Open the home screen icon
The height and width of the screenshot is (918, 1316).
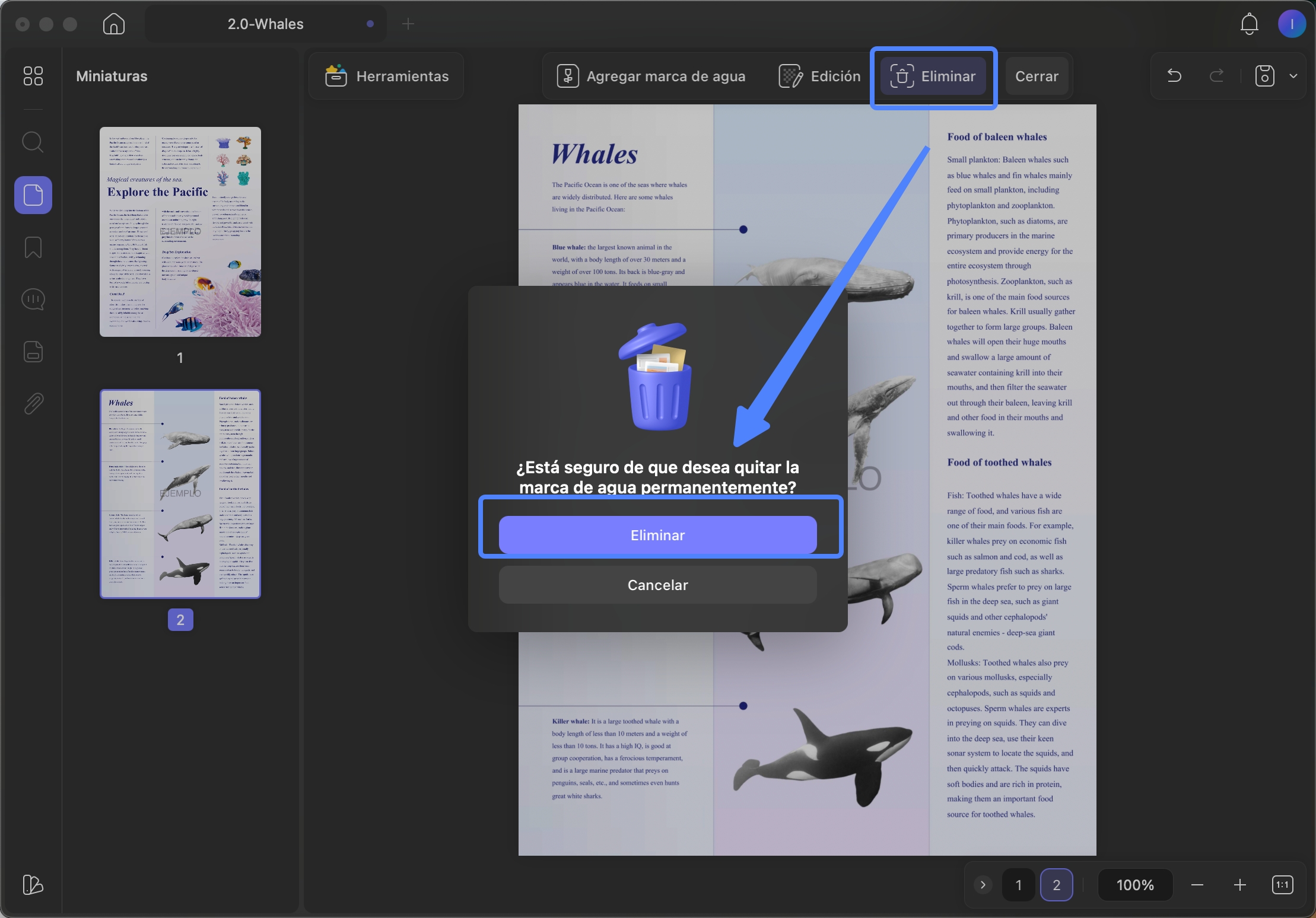[113, 24]
